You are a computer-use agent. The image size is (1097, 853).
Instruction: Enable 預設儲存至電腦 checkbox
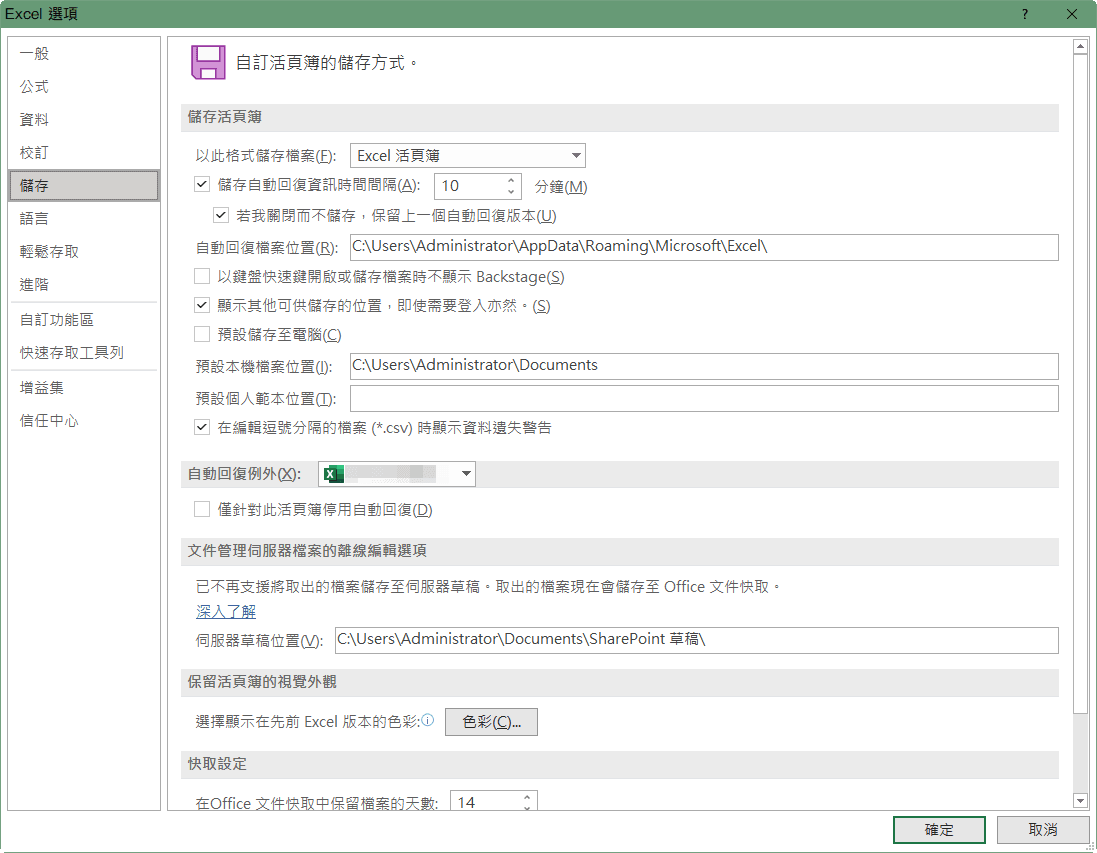[x=202, y=334]
